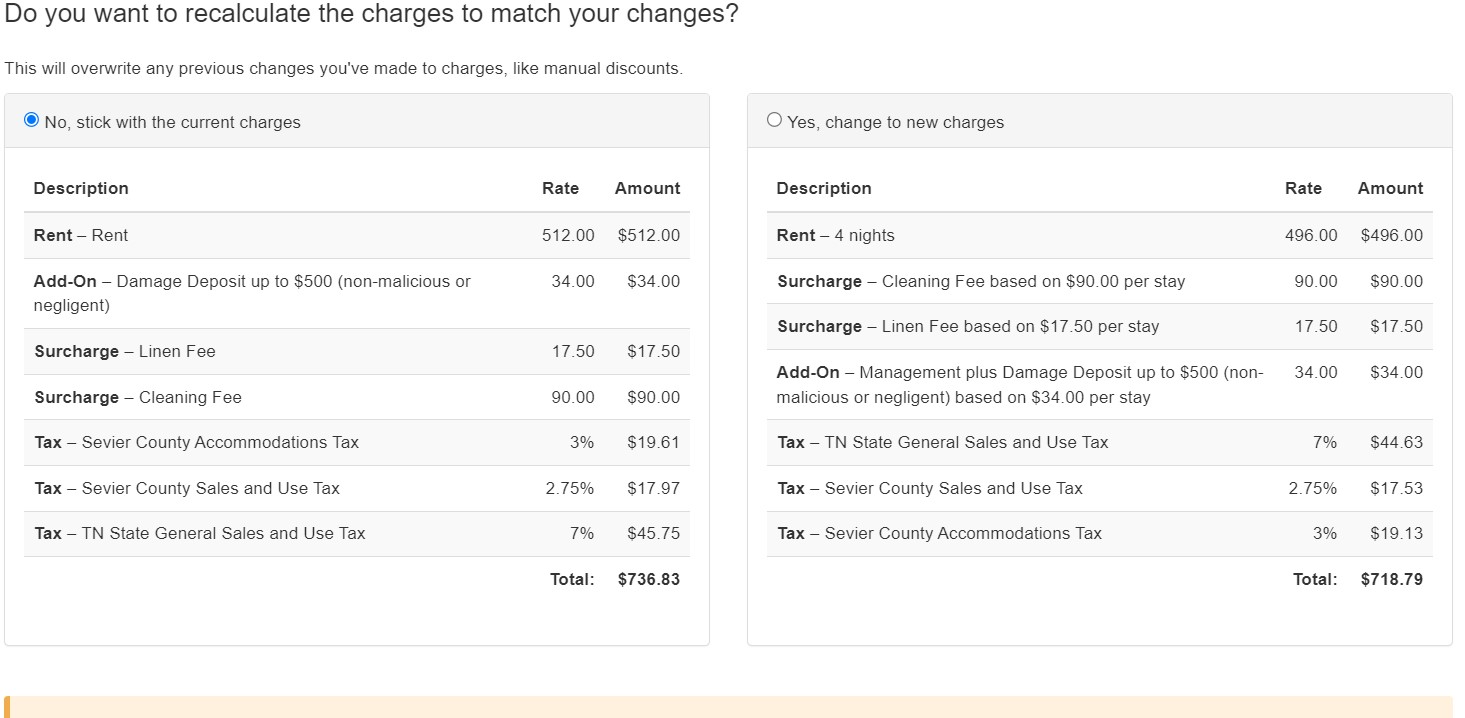Click the "No, stick with the current charges" label text

(172, 122)
